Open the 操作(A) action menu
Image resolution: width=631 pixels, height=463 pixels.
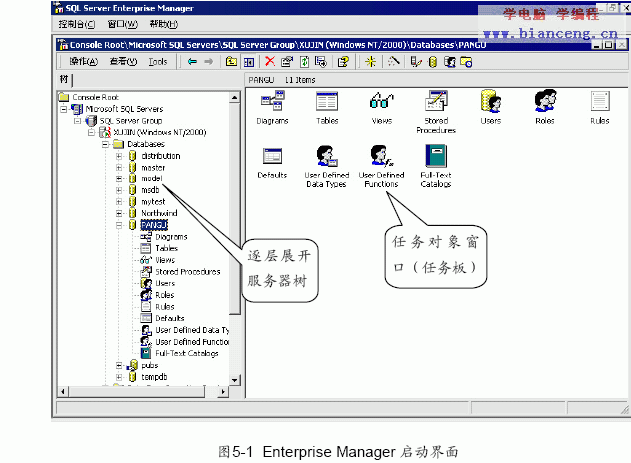[x=83, y=62]
